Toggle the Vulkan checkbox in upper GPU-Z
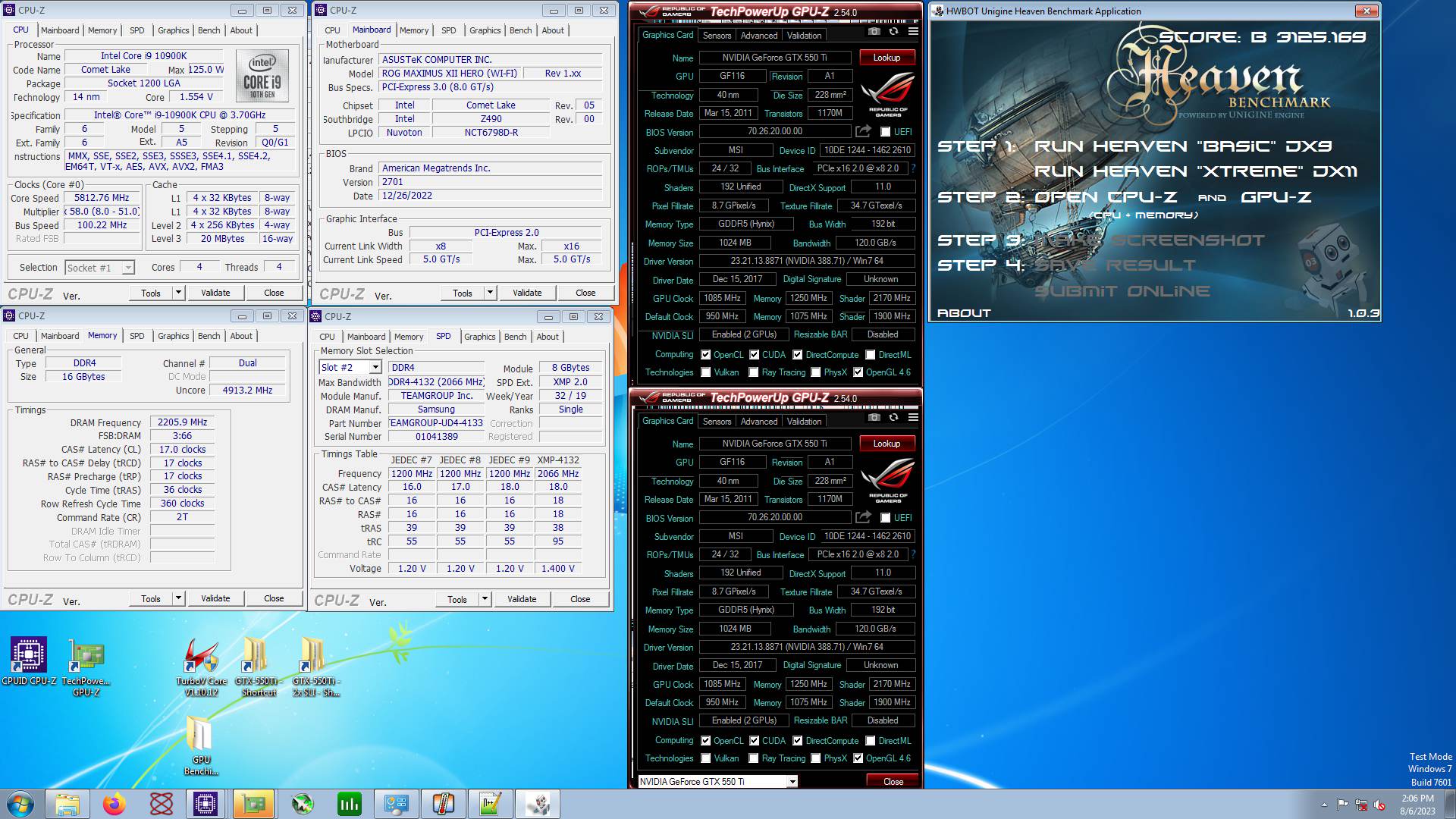 (706, 372)
